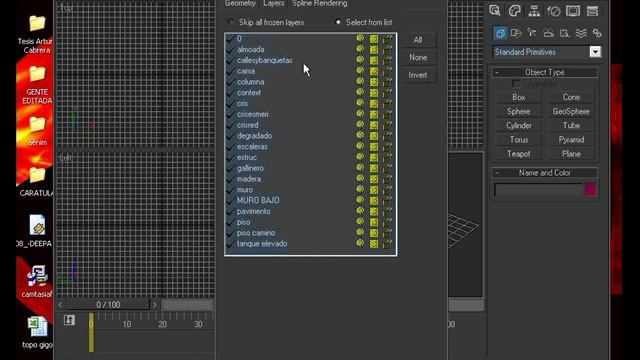
Task: Switch to the Geometry tab
Action: (x=240, y=3)
